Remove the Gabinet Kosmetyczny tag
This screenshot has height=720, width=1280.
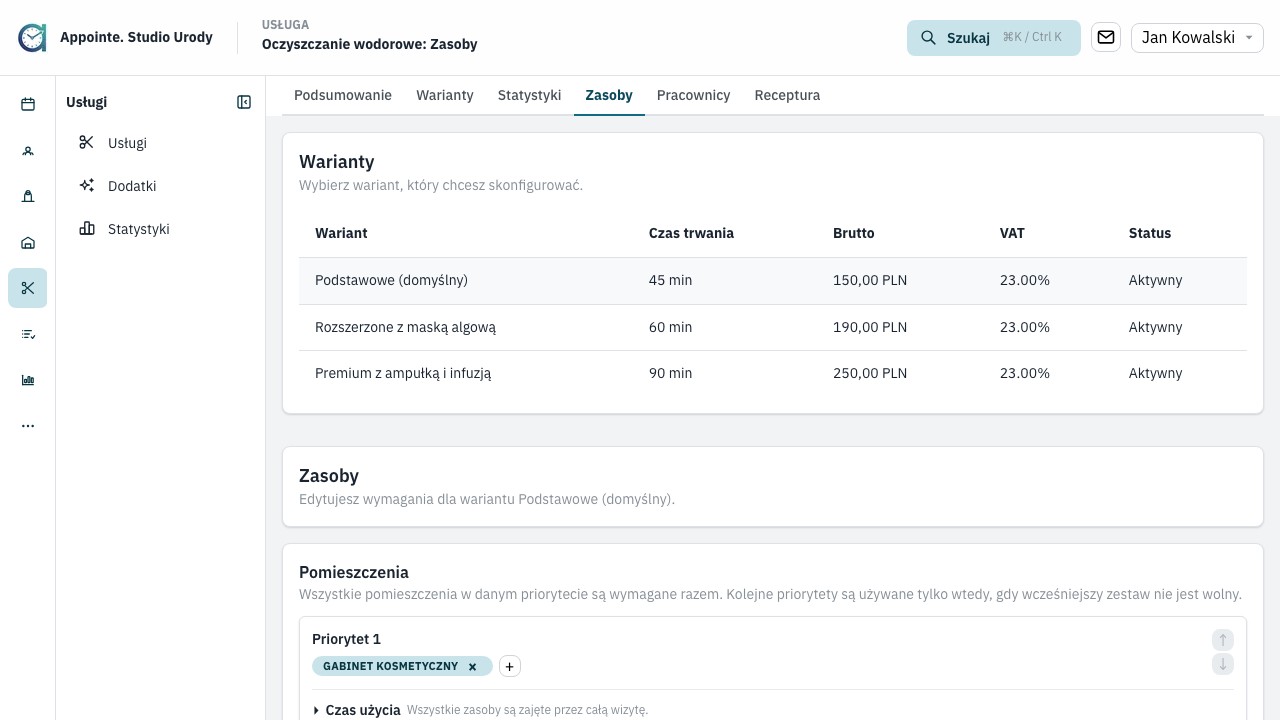click(x=473, y=667)
